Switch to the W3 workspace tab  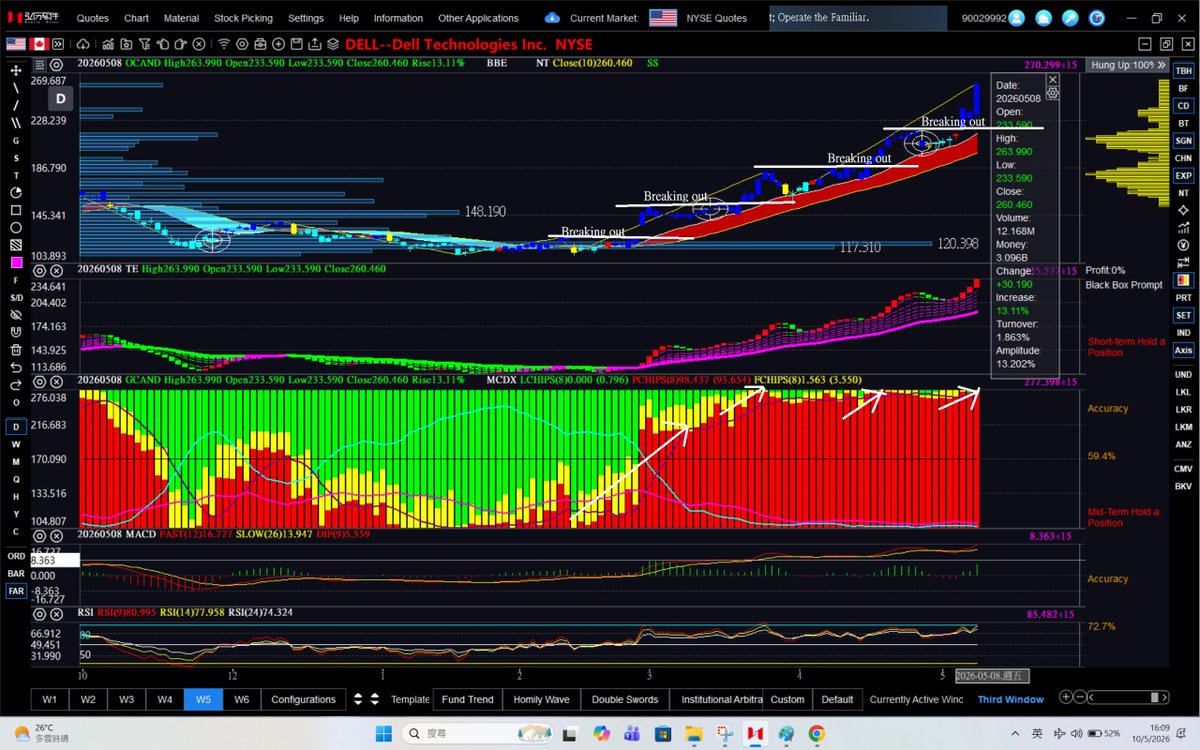click(126, 699)
